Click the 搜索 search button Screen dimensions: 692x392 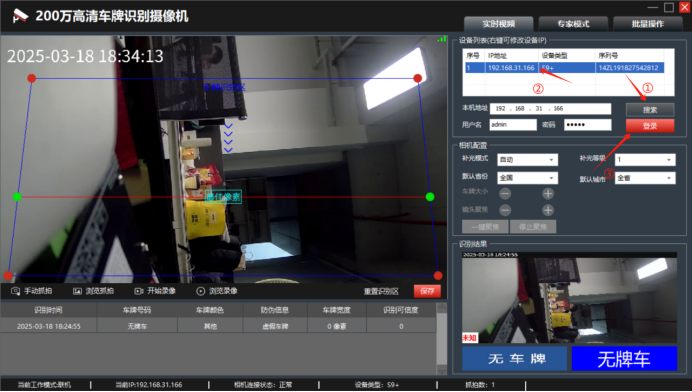[650, 109]
